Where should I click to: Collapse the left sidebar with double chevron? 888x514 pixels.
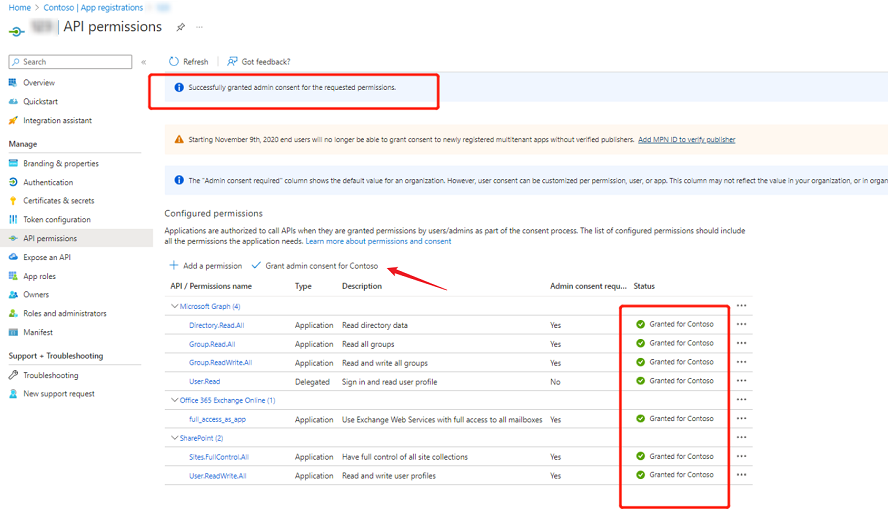[144, 62]
